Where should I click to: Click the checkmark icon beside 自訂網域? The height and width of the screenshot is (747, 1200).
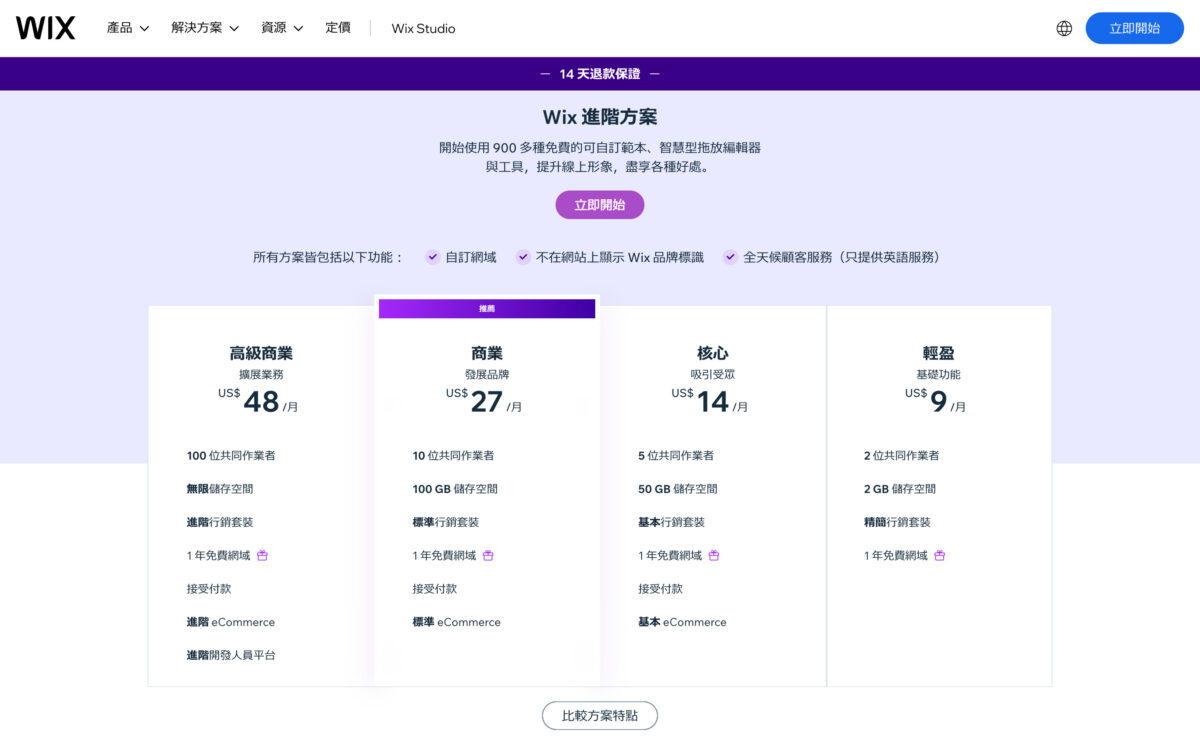pos(432,257)
